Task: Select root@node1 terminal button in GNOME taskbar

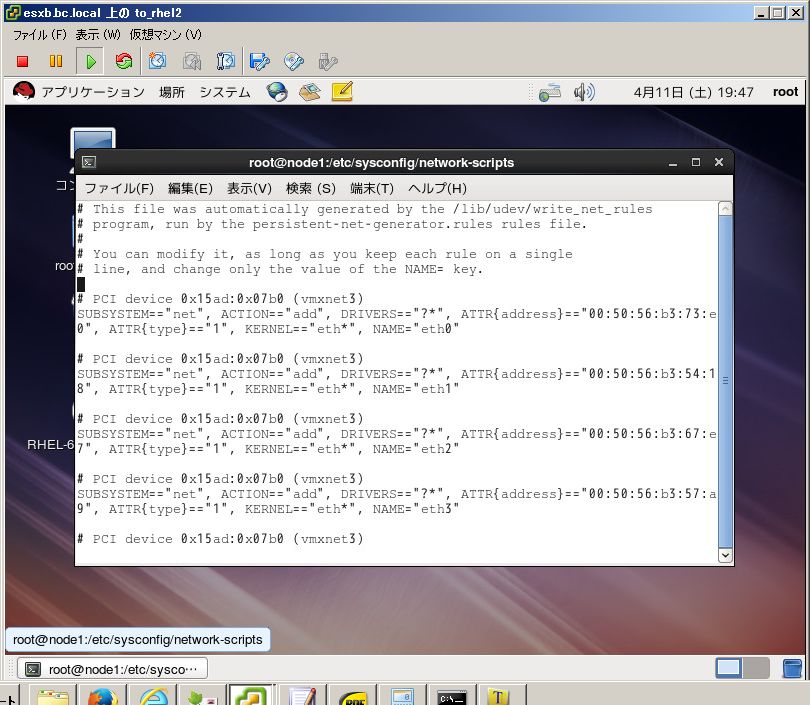Action: 113,669
